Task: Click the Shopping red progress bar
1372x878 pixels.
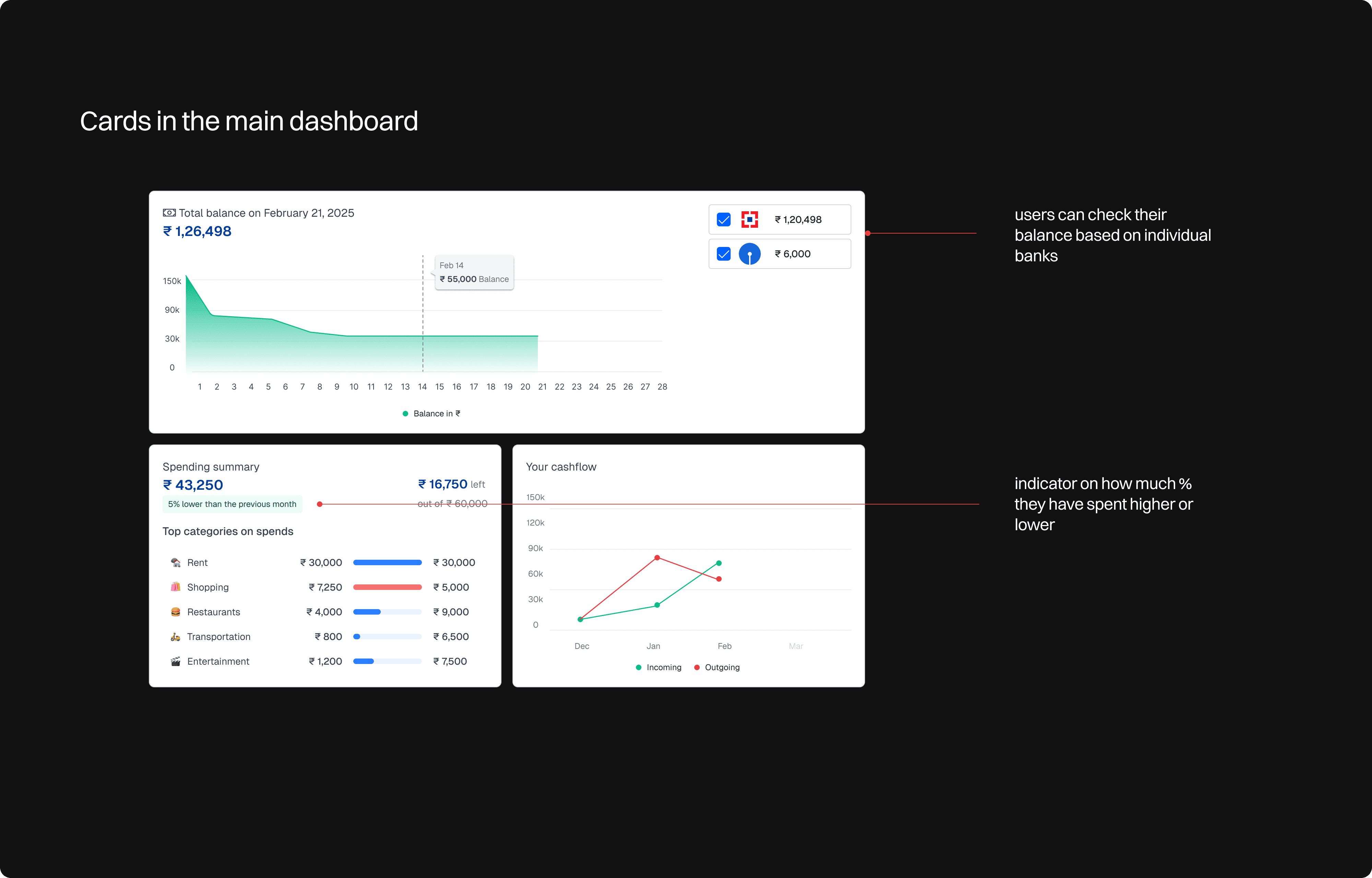Action: click(387, 587)
